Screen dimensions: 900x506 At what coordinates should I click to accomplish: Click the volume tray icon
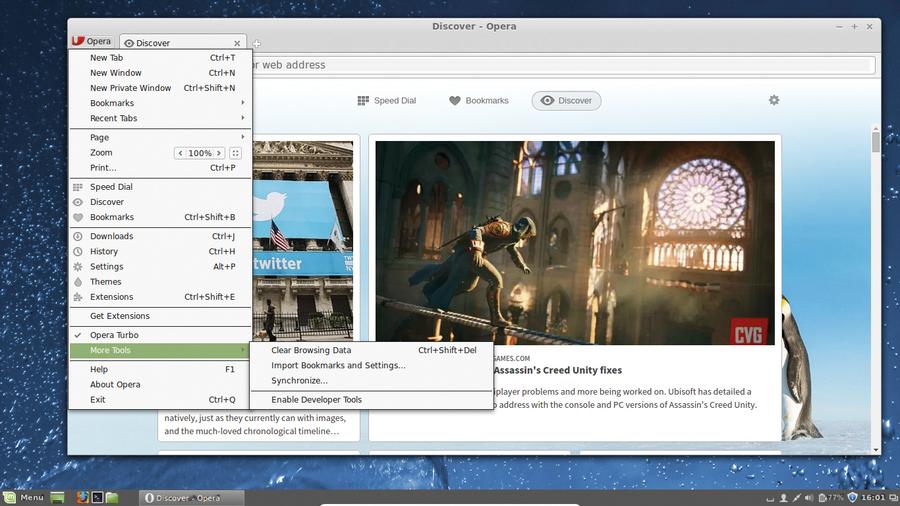click(x=809, y=498)
